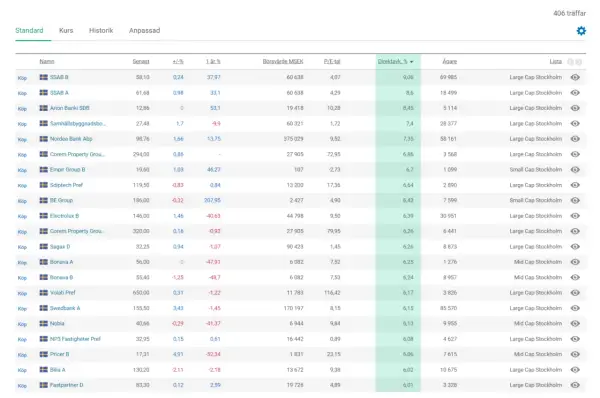Toggle watch eye for Arion Banki SDB
The image size is (600, 398).
tap(575, 108)
